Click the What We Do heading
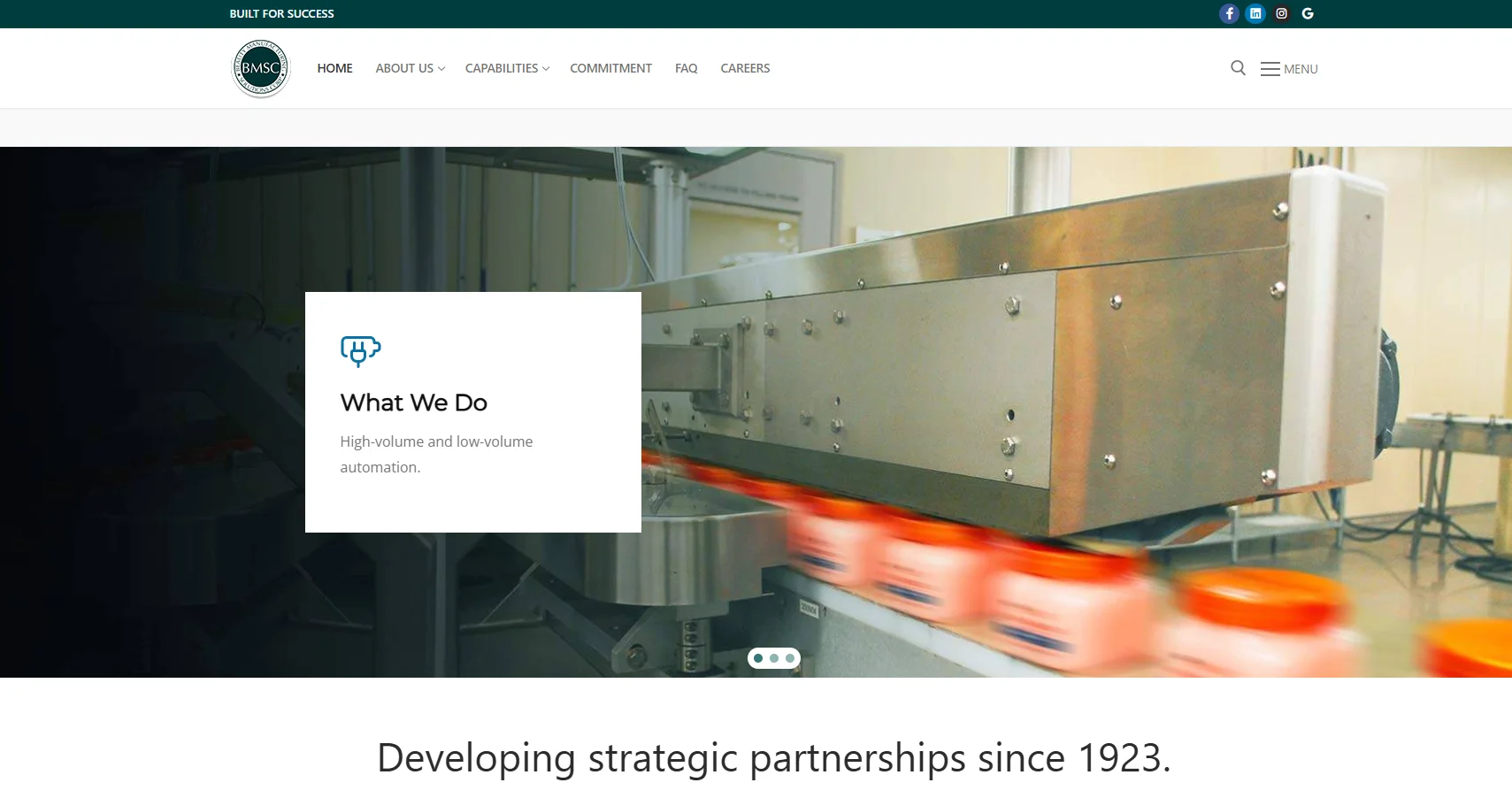Screen dimensions: 1512x798 pyautogui.click(x=414, y=403)
